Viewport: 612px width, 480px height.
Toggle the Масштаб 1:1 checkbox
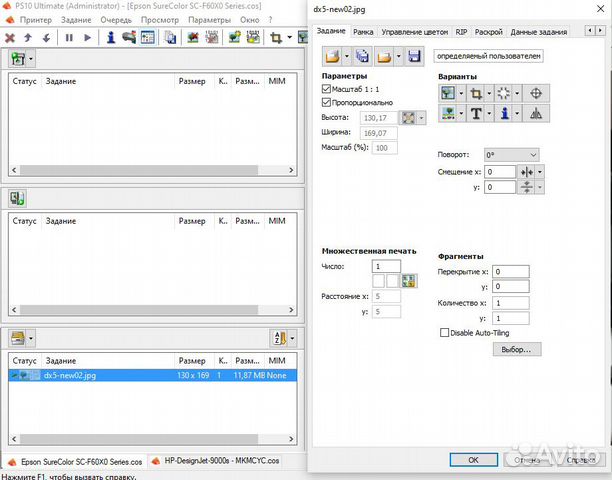[x=327, y=90]
